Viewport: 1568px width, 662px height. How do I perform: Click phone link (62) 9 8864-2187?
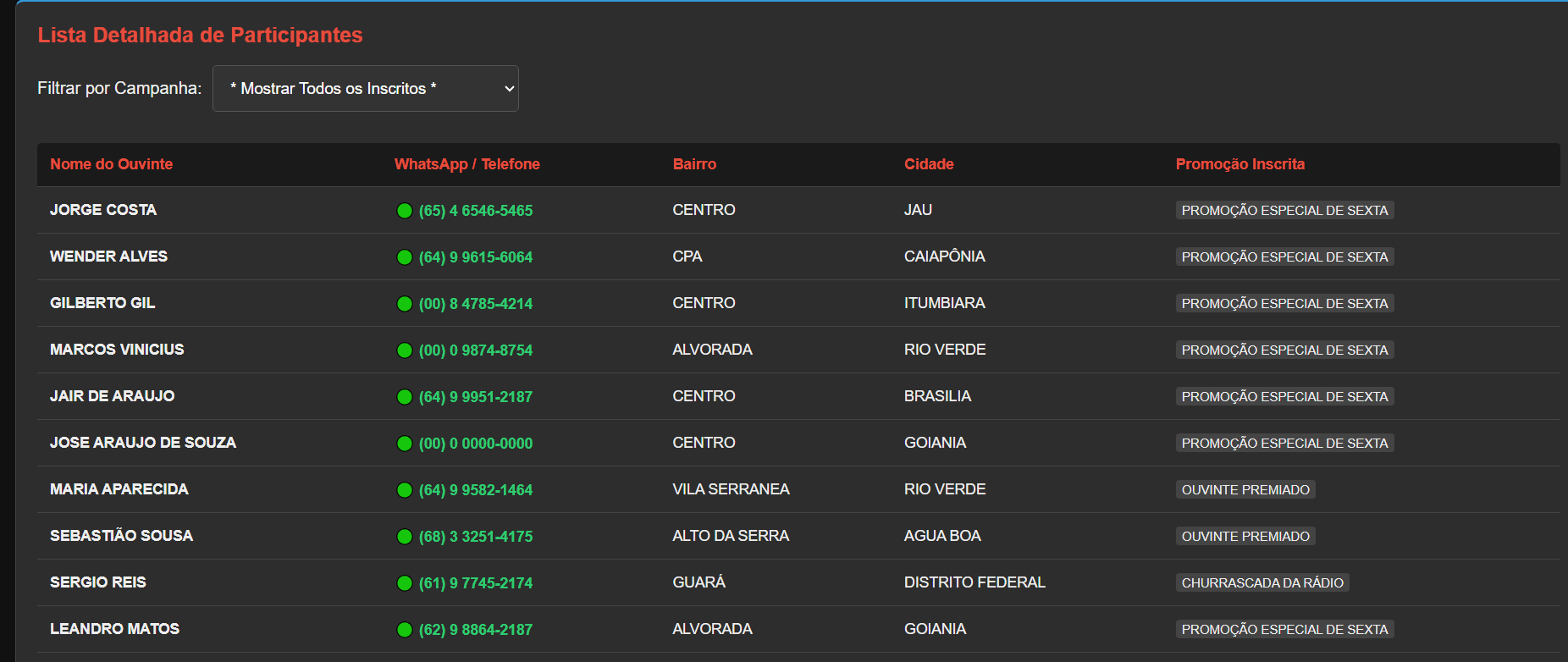(476, 630)
